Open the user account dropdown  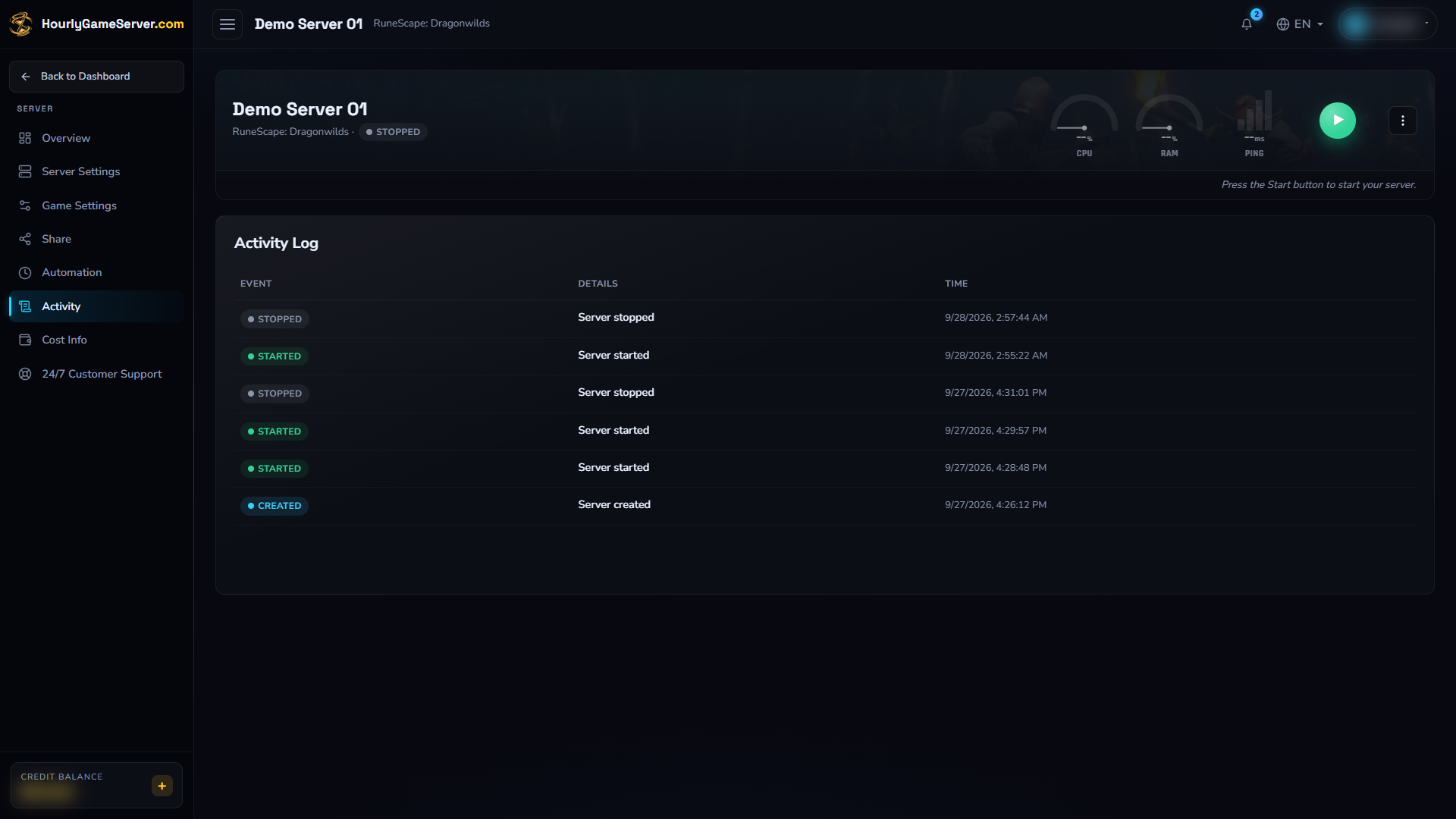pos(1387,24)
